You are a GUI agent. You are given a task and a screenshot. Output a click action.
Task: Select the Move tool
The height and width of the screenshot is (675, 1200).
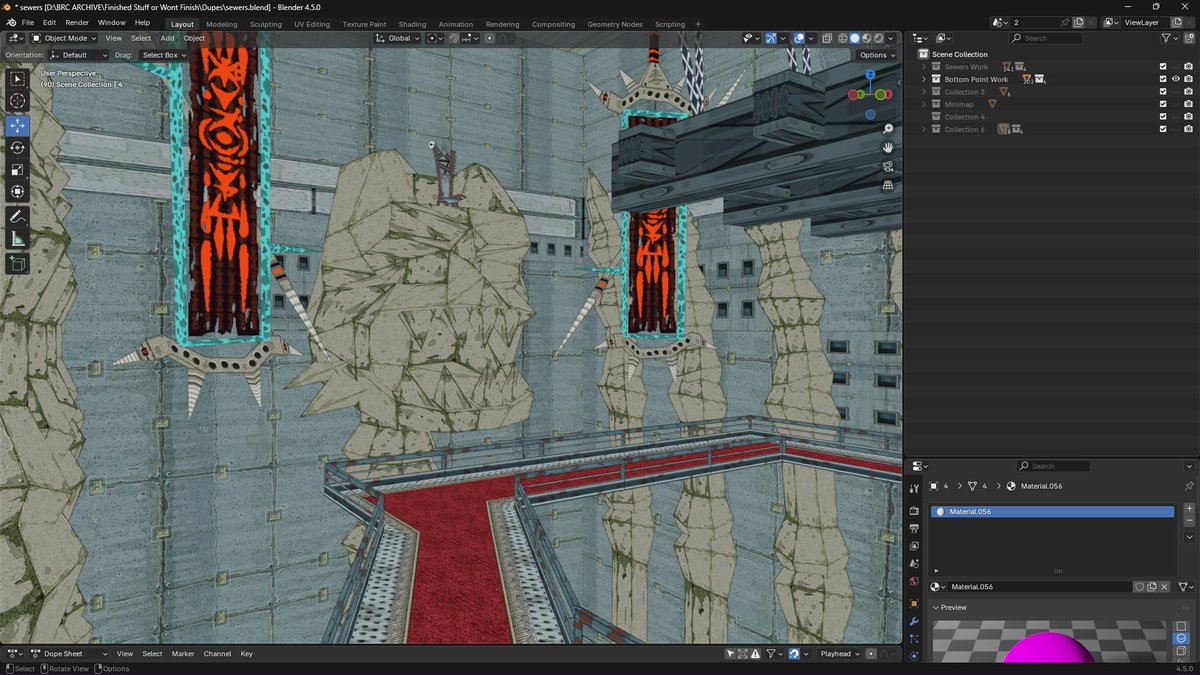[x=18, y=126]
